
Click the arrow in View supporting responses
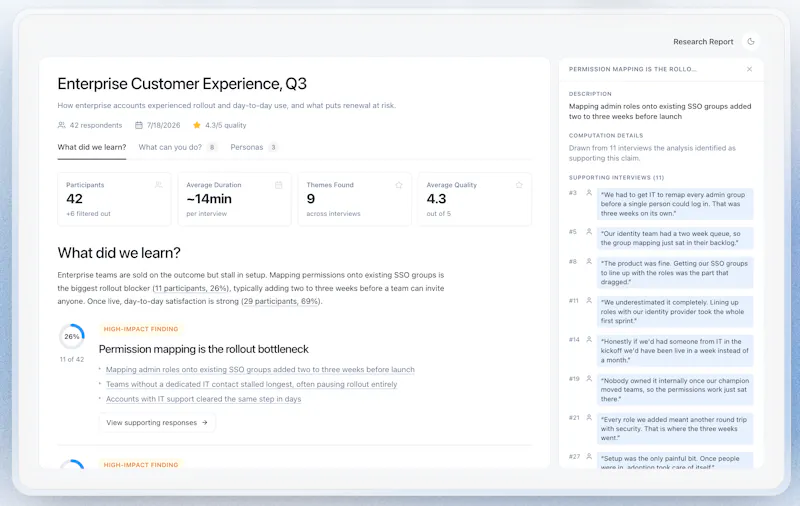click(205, 422)
